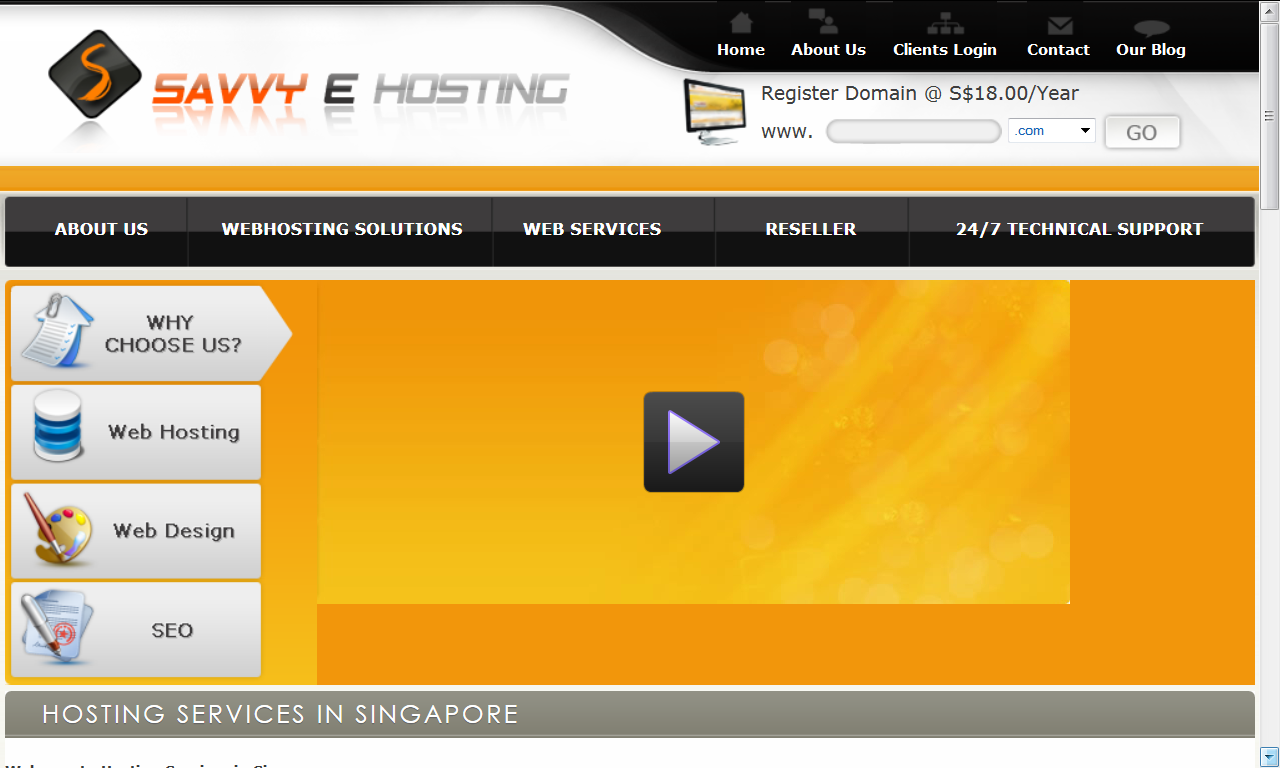1280x768 pixels.
Task: Open the Contact page
Action: pyautogui.click(x=1058, y=50)
